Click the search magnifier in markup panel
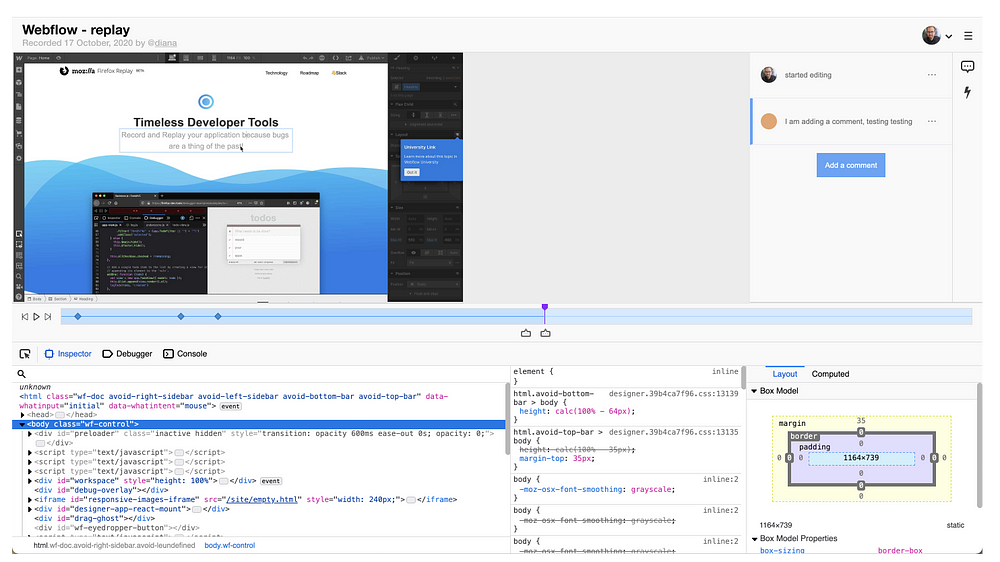1000x562 pixels. coord(22,374)
